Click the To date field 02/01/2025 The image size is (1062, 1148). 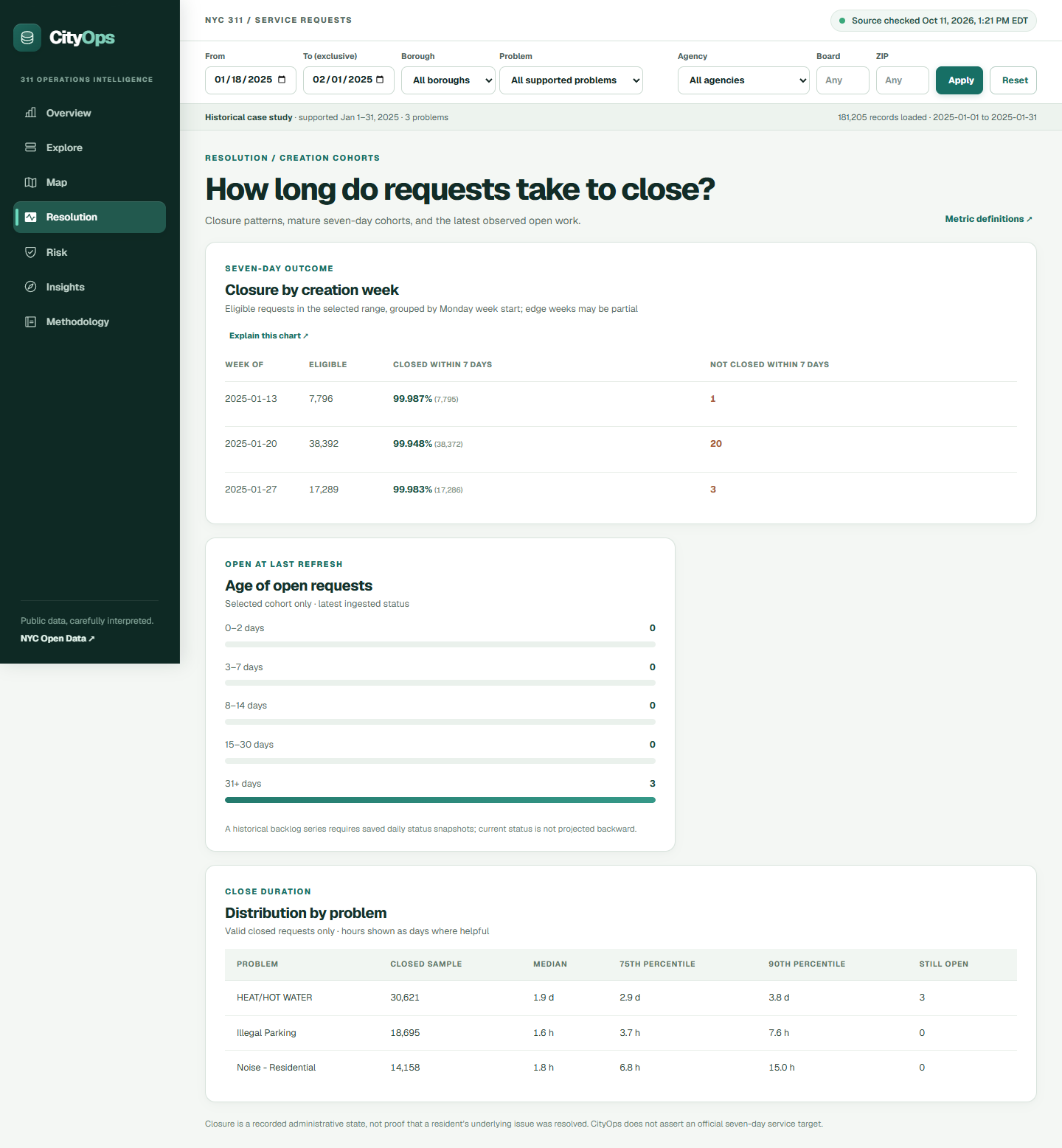tap(349, 80)
